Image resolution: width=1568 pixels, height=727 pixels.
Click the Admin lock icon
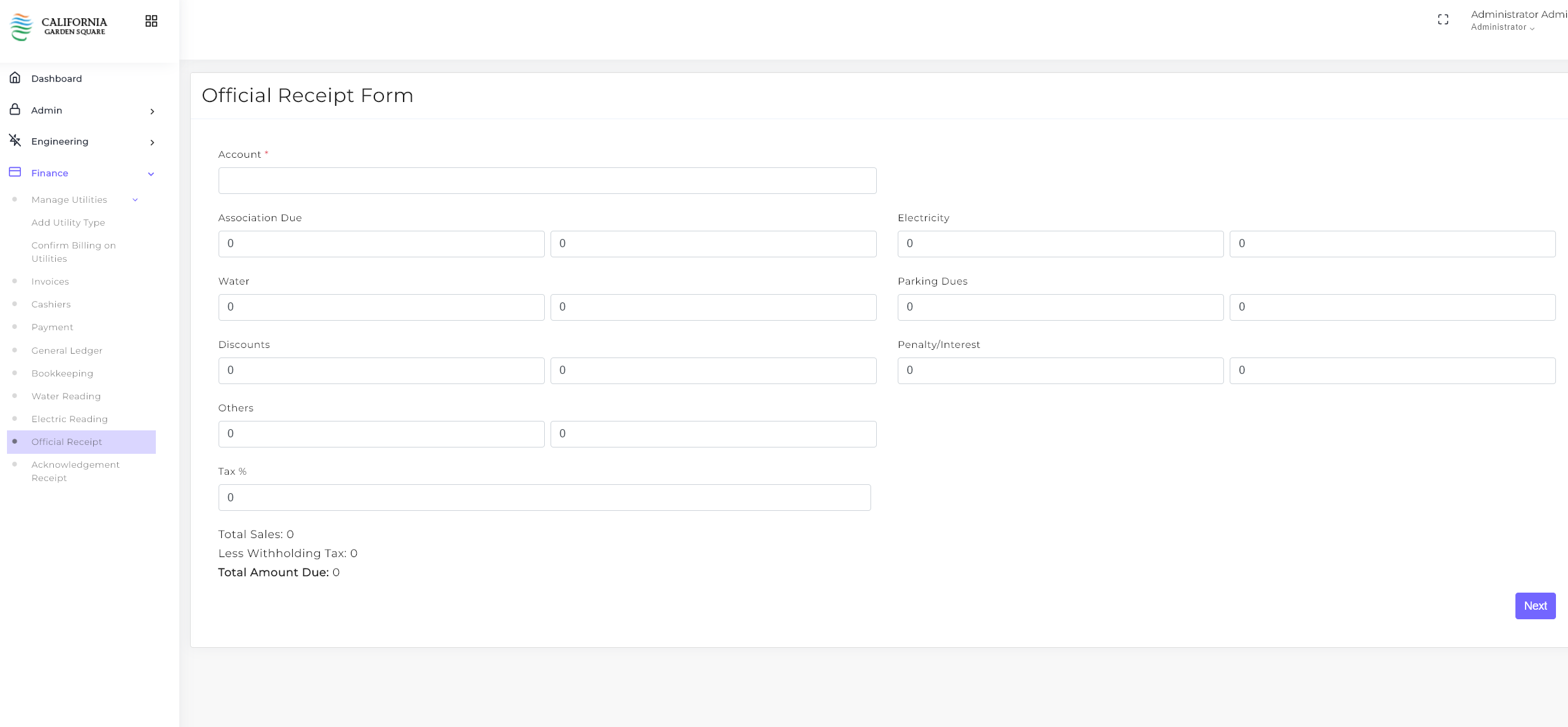pyautogui.click(x=15, y=110)
